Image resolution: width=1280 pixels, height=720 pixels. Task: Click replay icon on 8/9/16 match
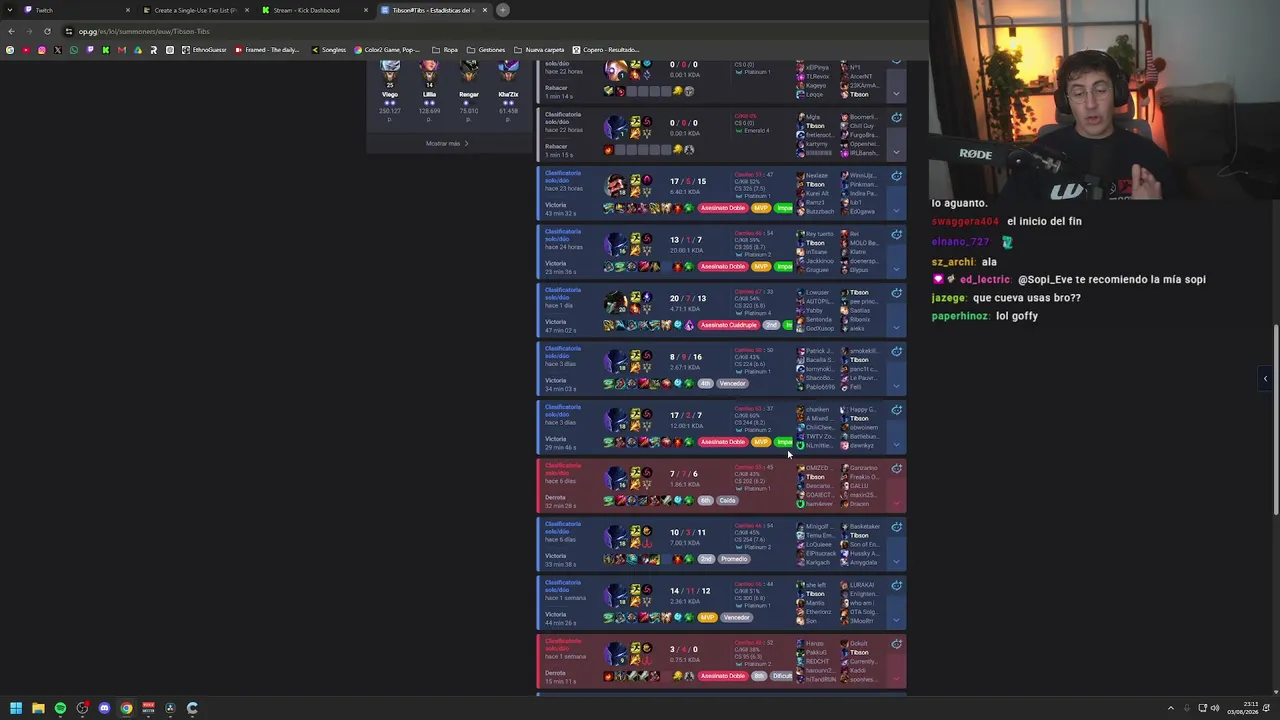pyautogui.click(x=897, y=351)
